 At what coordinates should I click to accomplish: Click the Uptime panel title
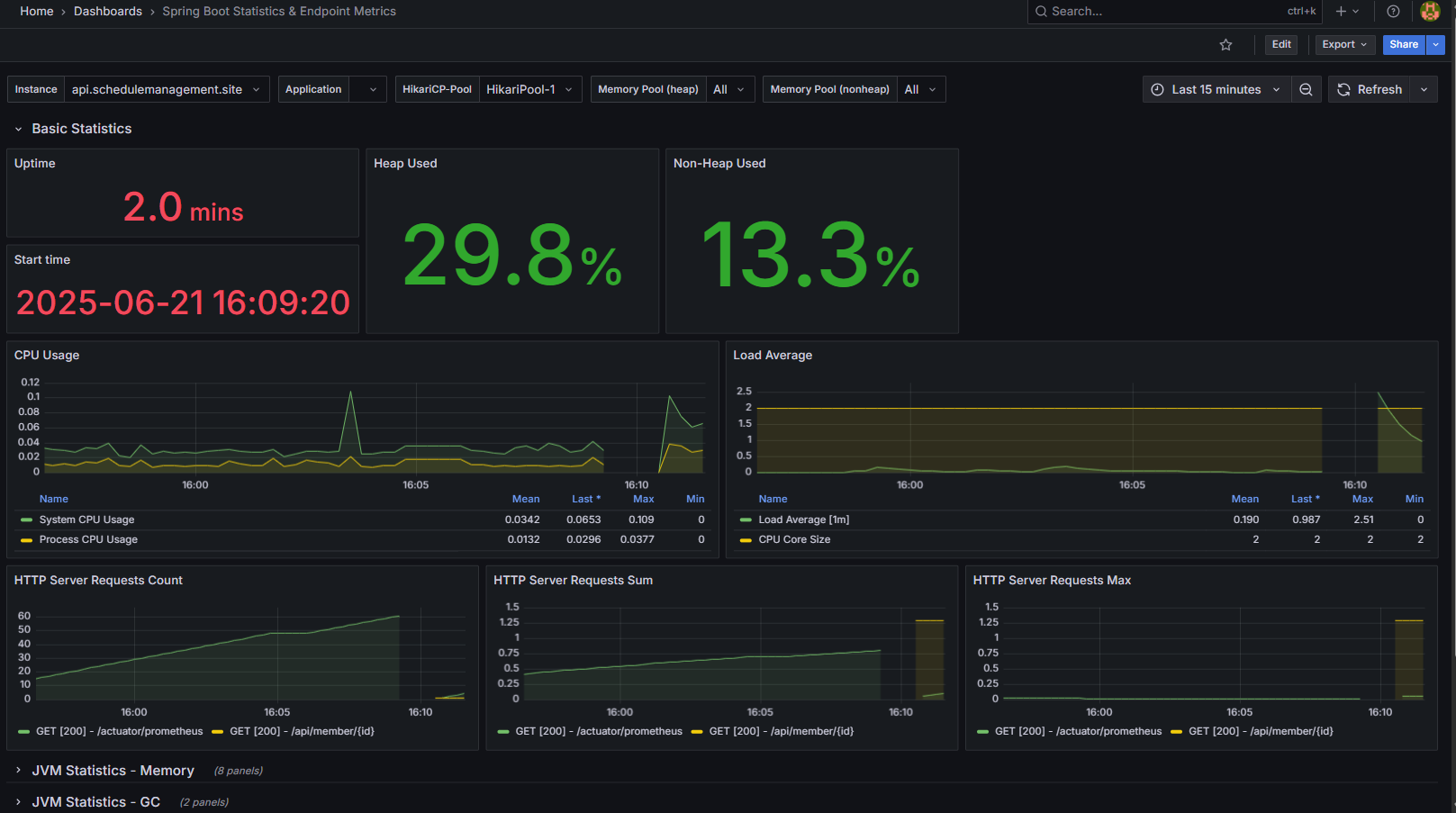pyautogui.click(x=35, y=163)
